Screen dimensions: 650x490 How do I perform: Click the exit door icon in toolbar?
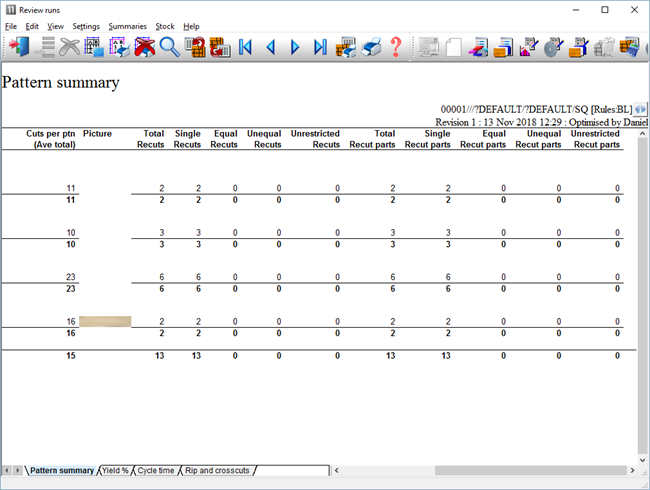click(18, 47)
